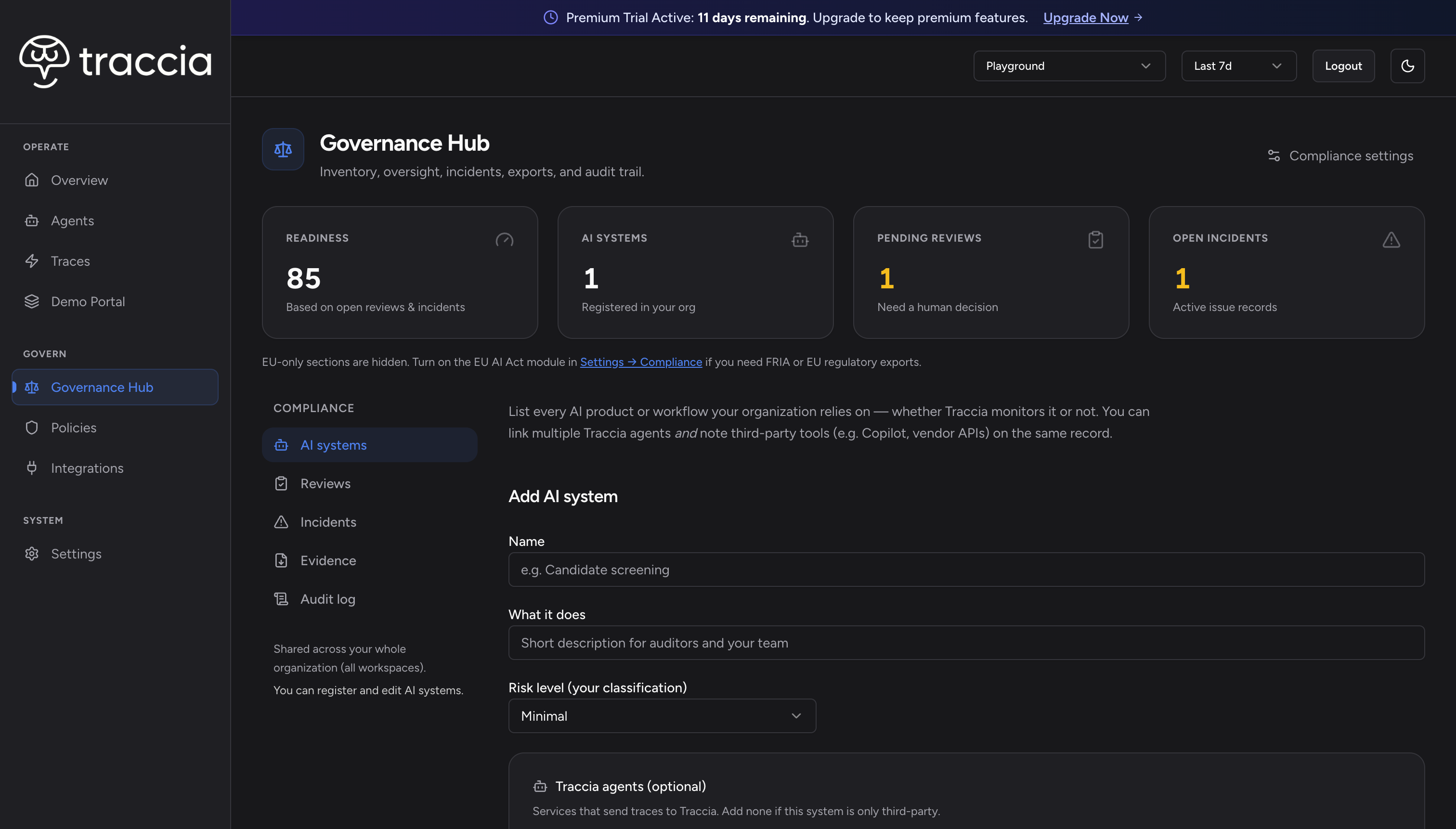Screen dimensions: 1456x829
Task: Open the Risk level Minimal dropdown
Action: tap(662, 716)
